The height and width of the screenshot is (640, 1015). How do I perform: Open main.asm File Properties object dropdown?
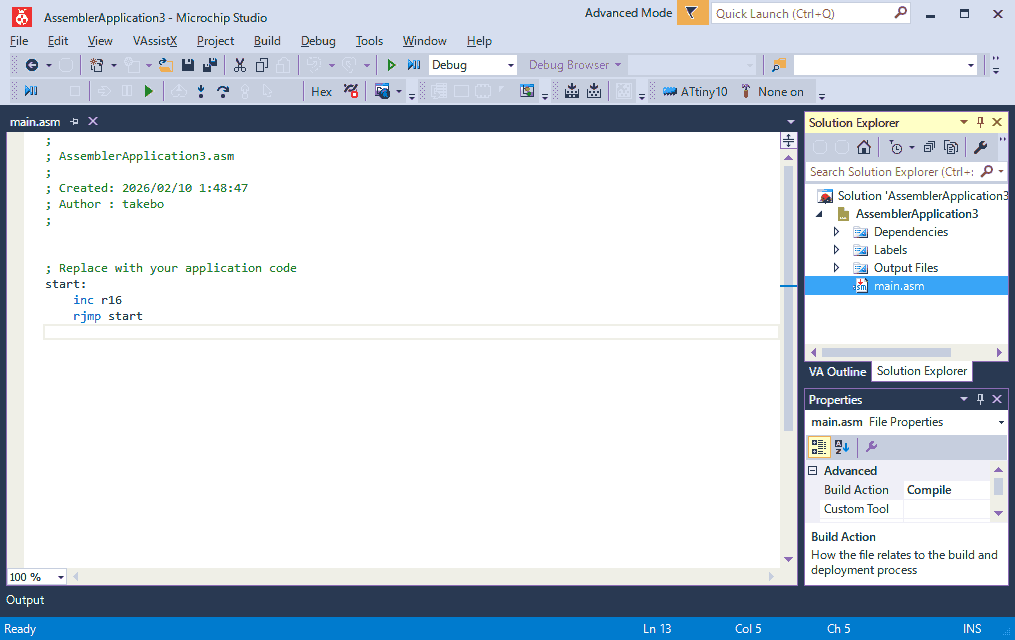[x=1001, y=423]
